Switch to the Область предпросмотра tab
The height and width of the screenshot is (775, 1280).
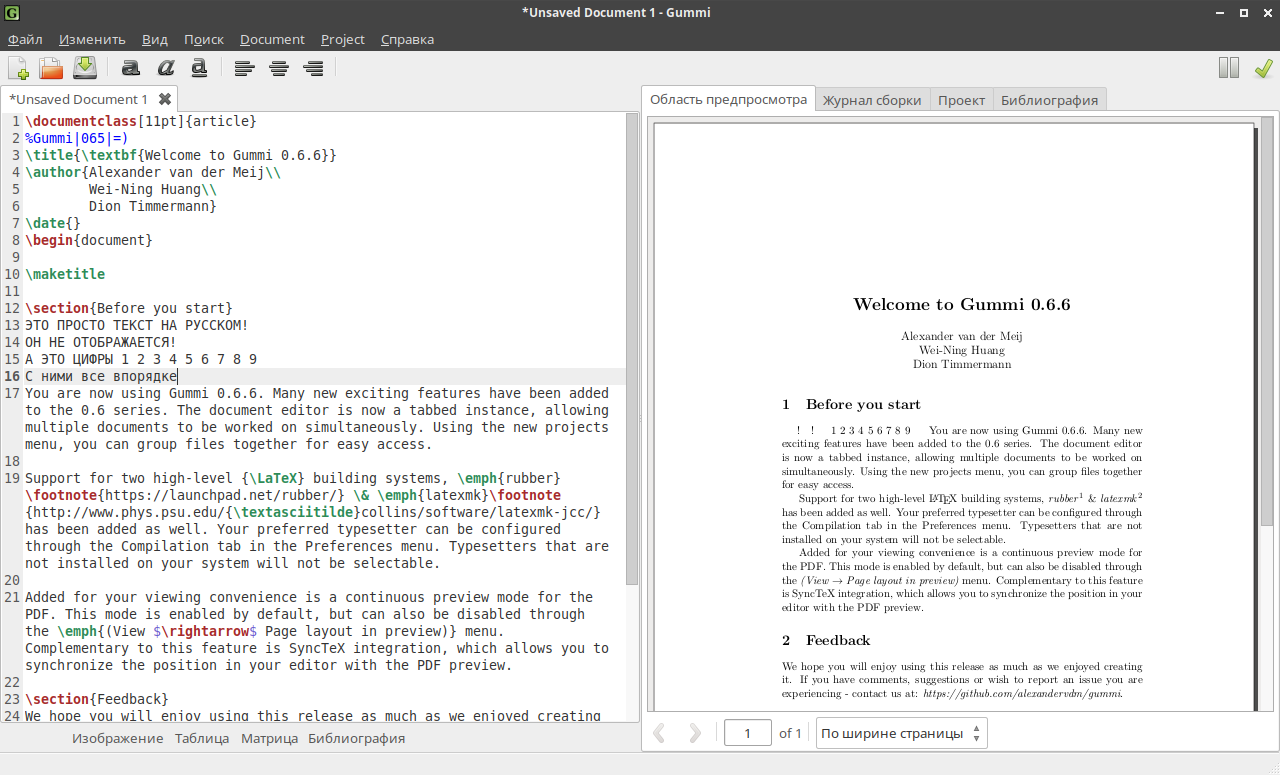[x=728, y=99]
